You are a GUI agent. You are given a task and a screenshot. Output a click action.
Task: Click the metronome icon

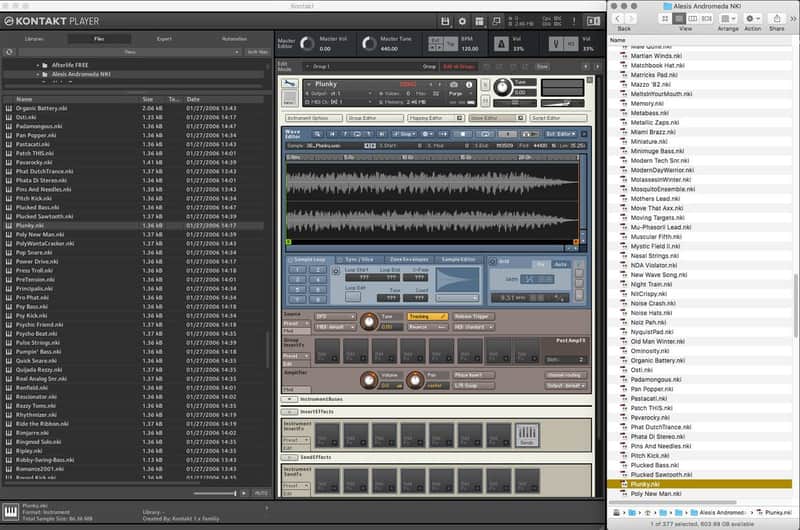(x=501, y=44)
